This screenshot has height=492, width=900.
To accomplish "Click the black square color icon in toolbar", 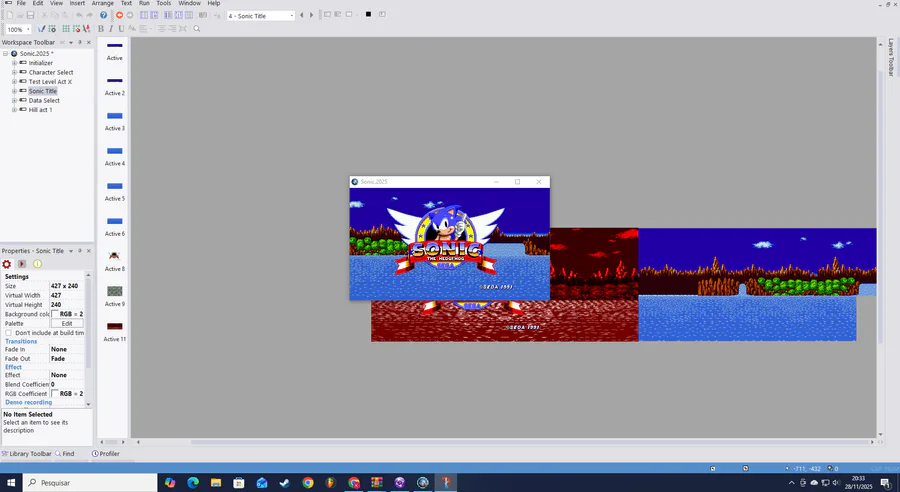I will (x=368, y=14).
